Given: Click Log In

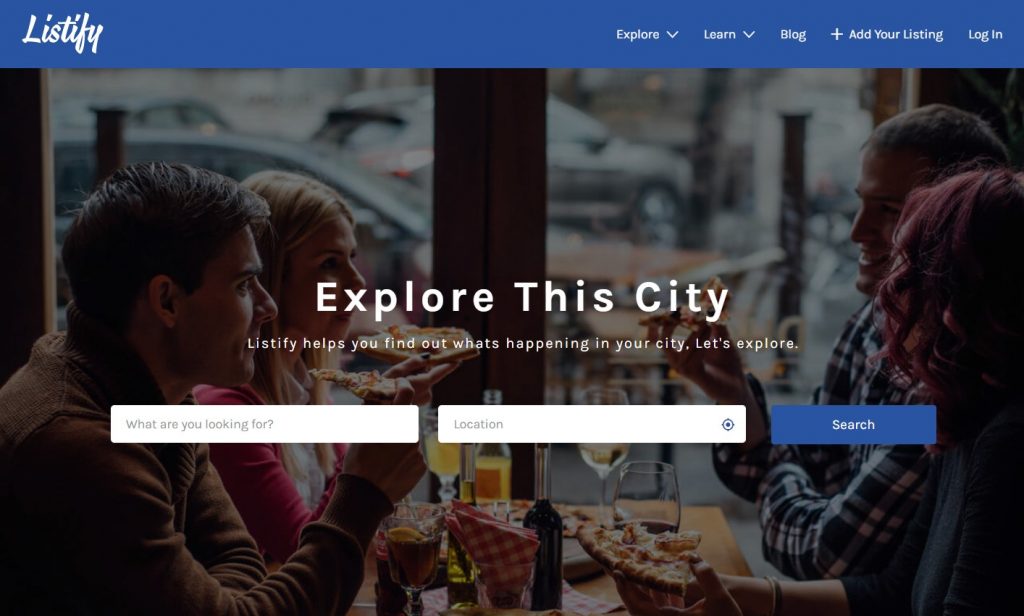Looking at the screenshot, I should pos(985,35).
